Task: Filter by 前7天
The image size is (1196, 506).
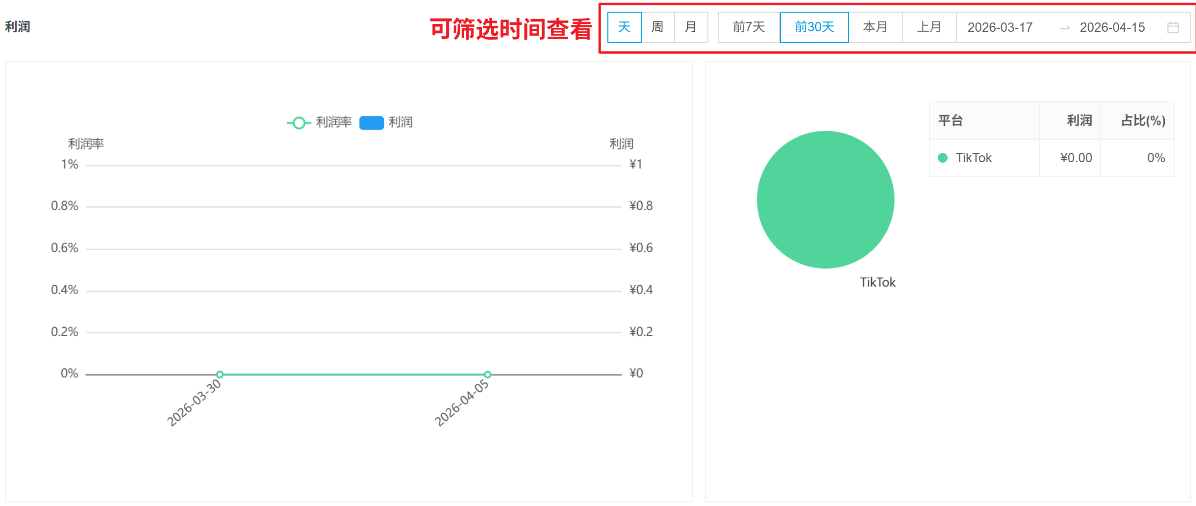Action: click(748, 27)
